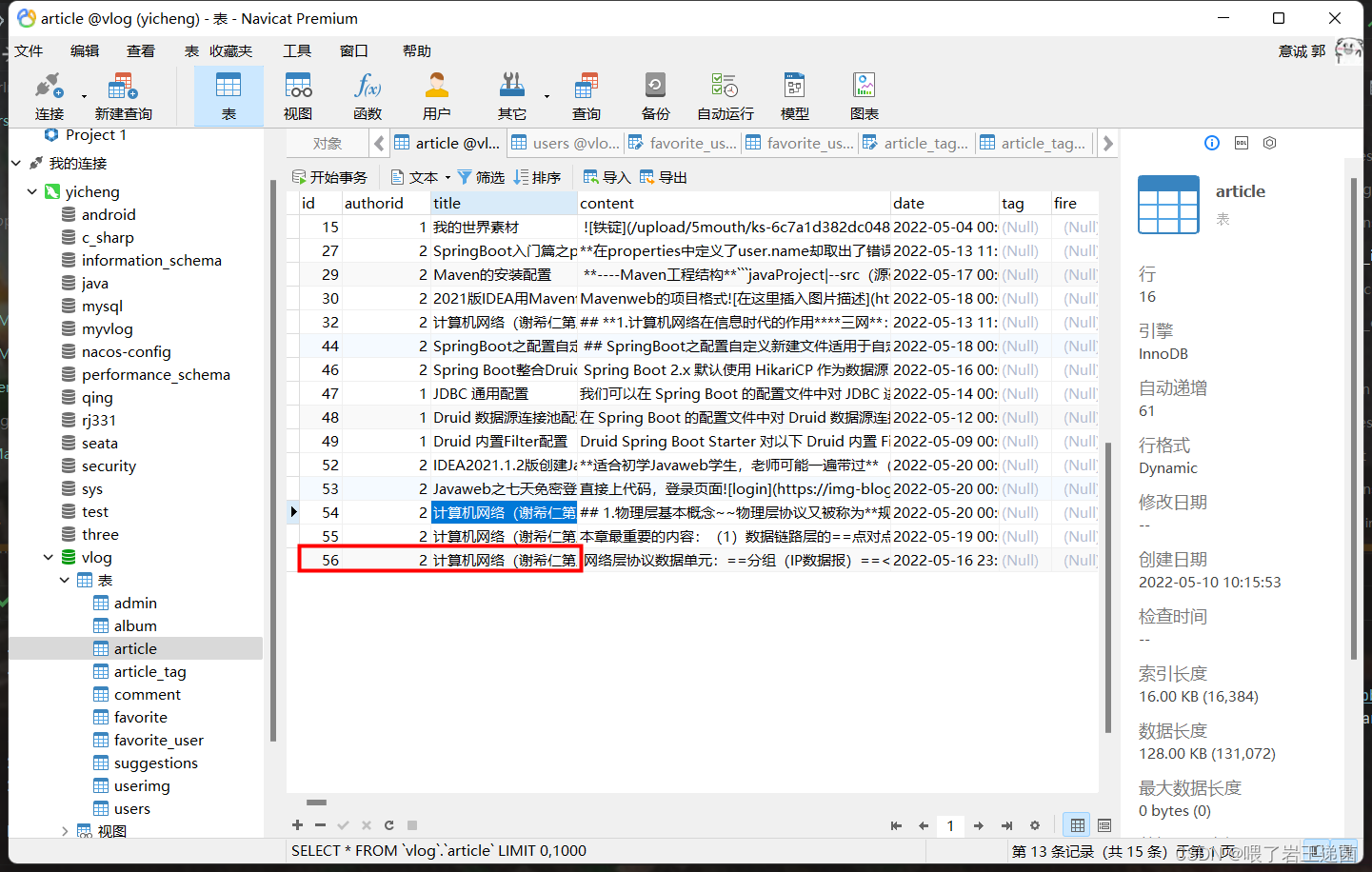The height and width of the screenshot is (872, 1372).
Task: Go to previous page arrow
Action: [x=924, y=826]
